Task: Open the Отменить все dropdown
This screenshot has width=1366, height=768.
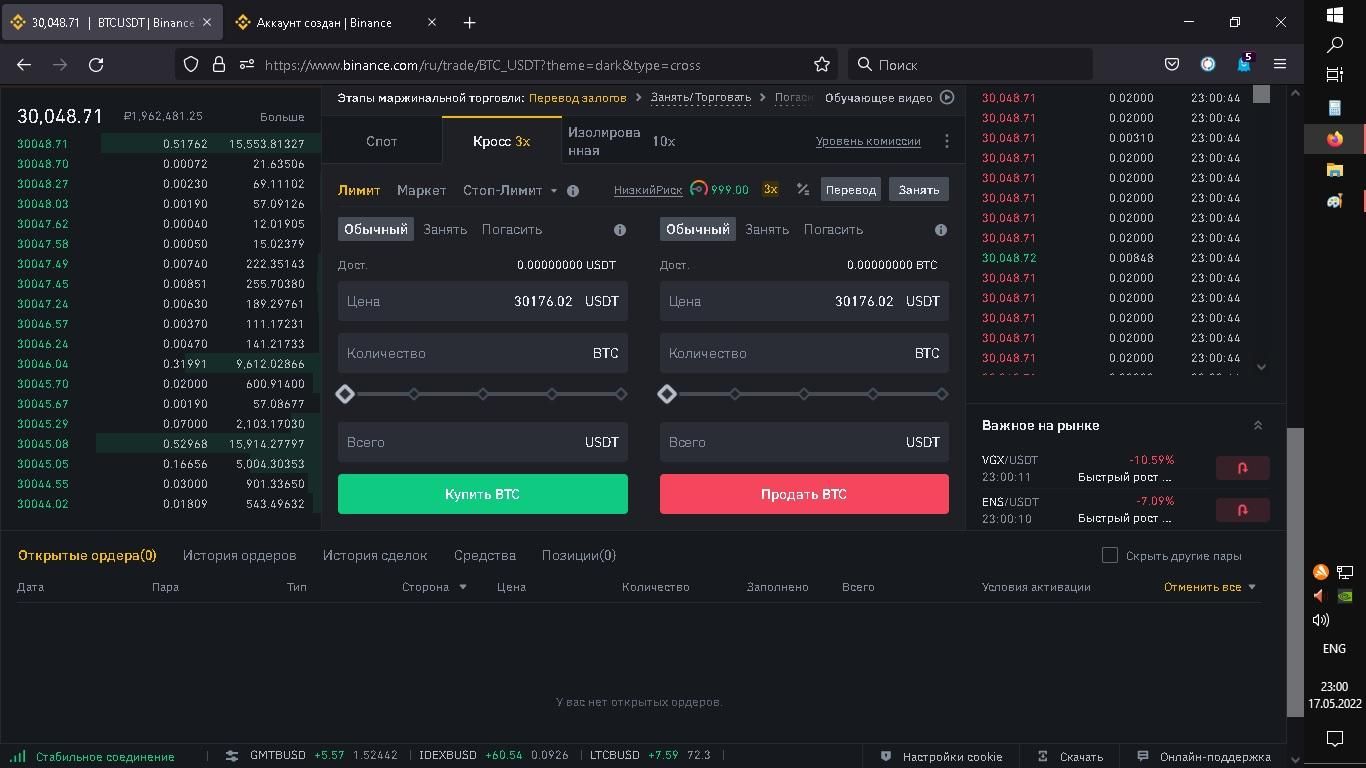Action: pos(1210,587)
